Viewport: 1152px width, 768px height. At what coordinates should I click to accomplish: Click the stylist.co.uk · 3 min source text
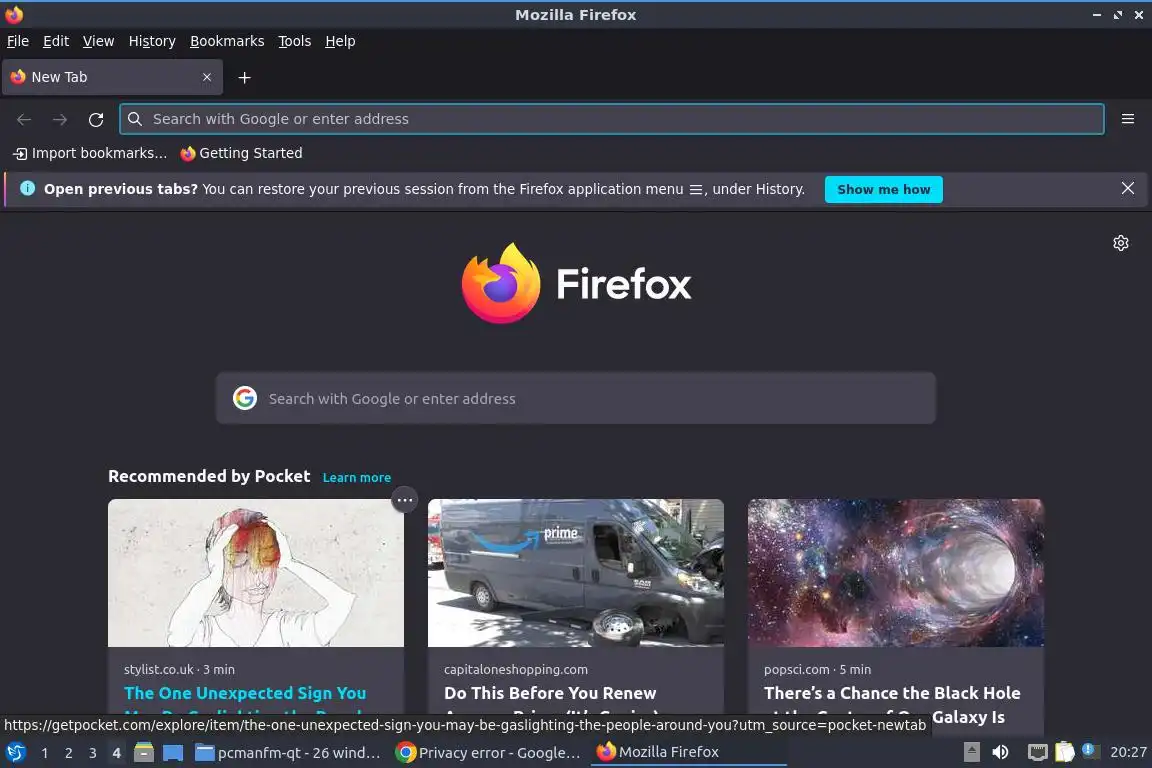point(179,670)
